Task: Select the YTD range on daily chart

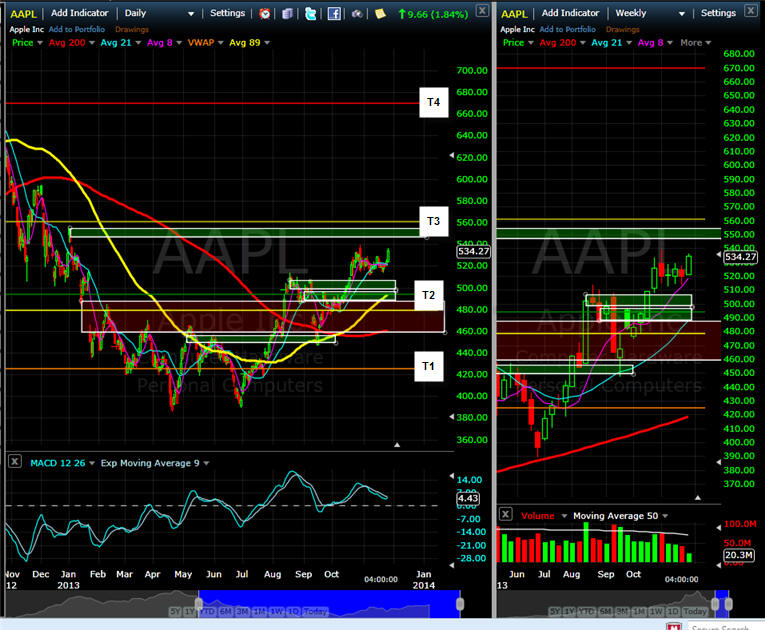Action: [x=207, y=611]
